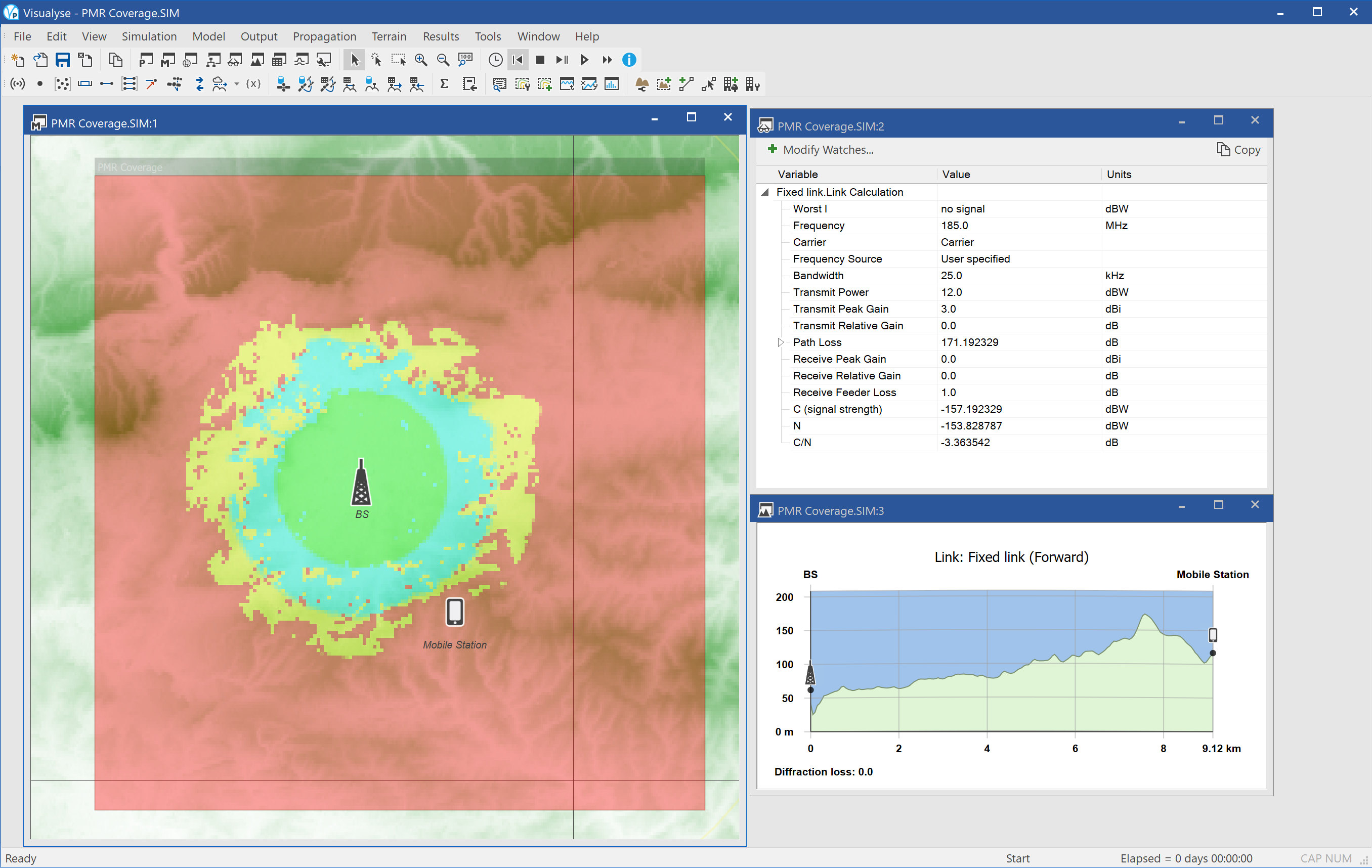
Task: Select the Results menu tab
Action: click(440, 36)
